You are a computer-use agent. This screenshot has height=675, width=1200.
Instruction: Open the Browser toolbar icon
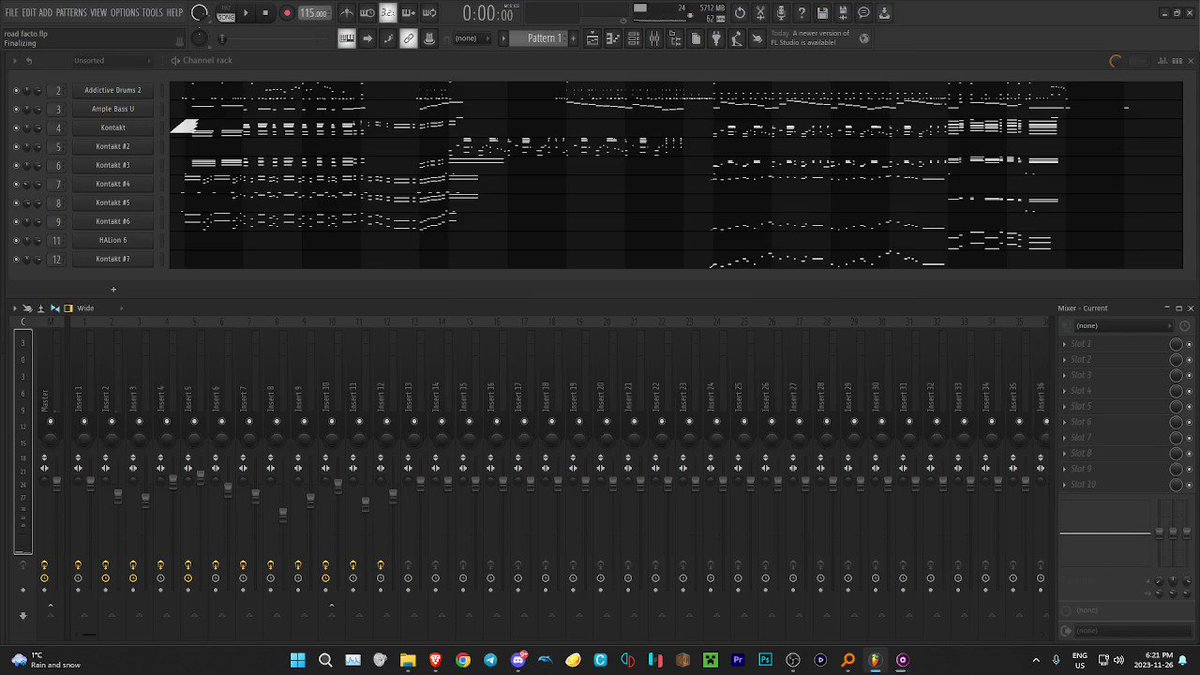[x=675, y=38]
